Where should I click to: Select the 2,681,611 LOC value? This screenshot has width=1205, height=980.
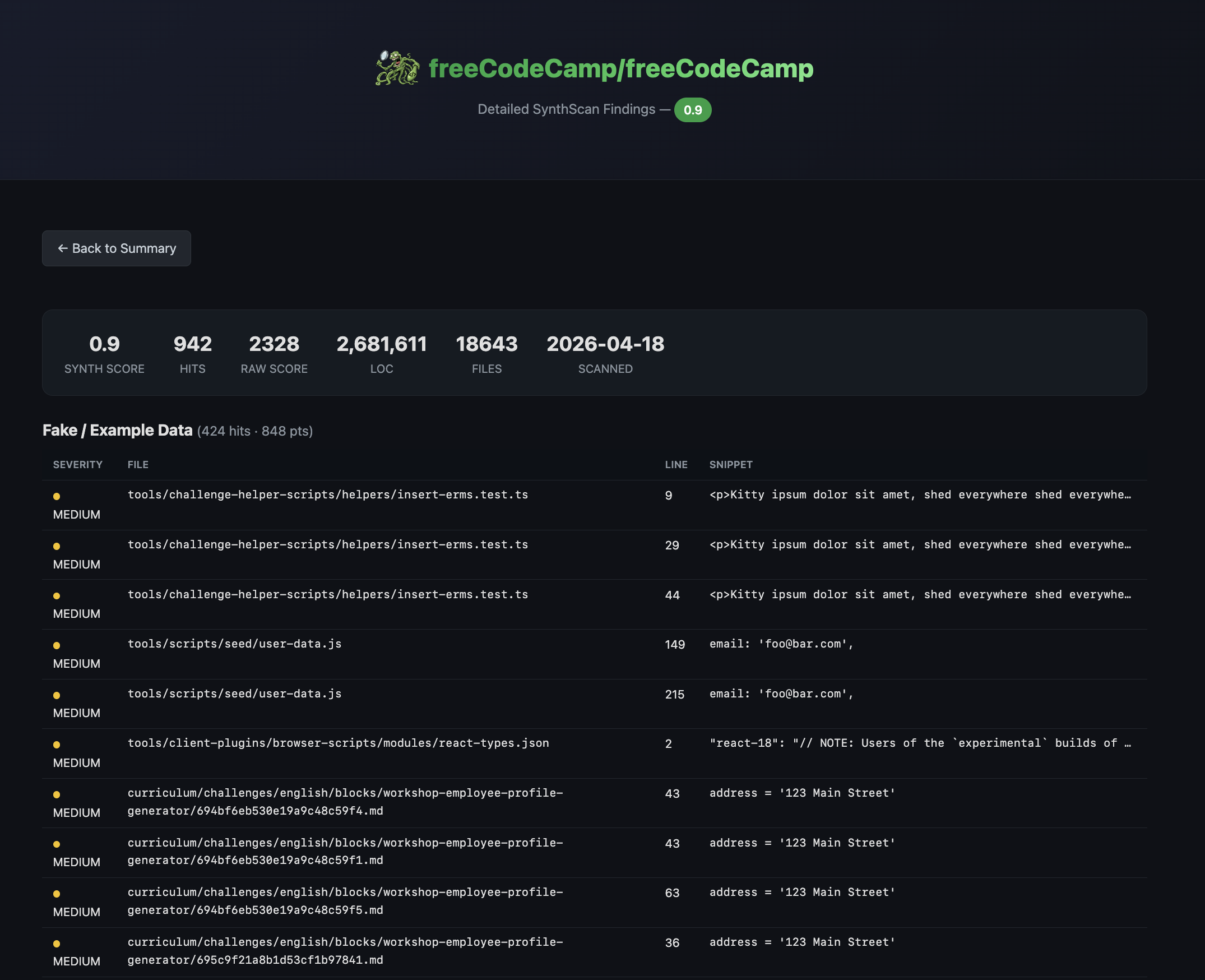(382, 344)
